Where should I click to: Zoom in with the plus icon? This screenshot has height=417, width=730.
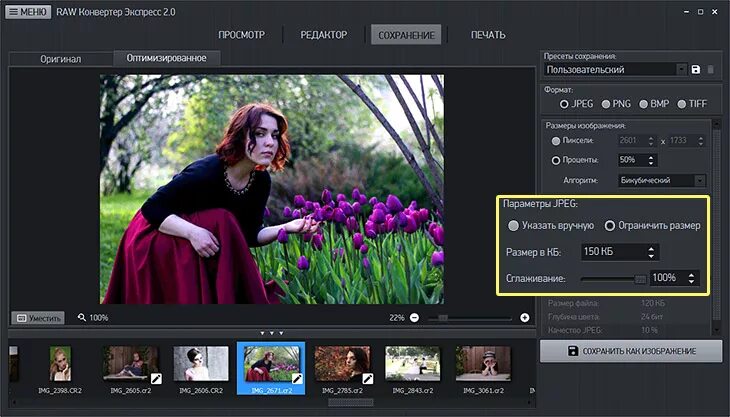(525, 318)
